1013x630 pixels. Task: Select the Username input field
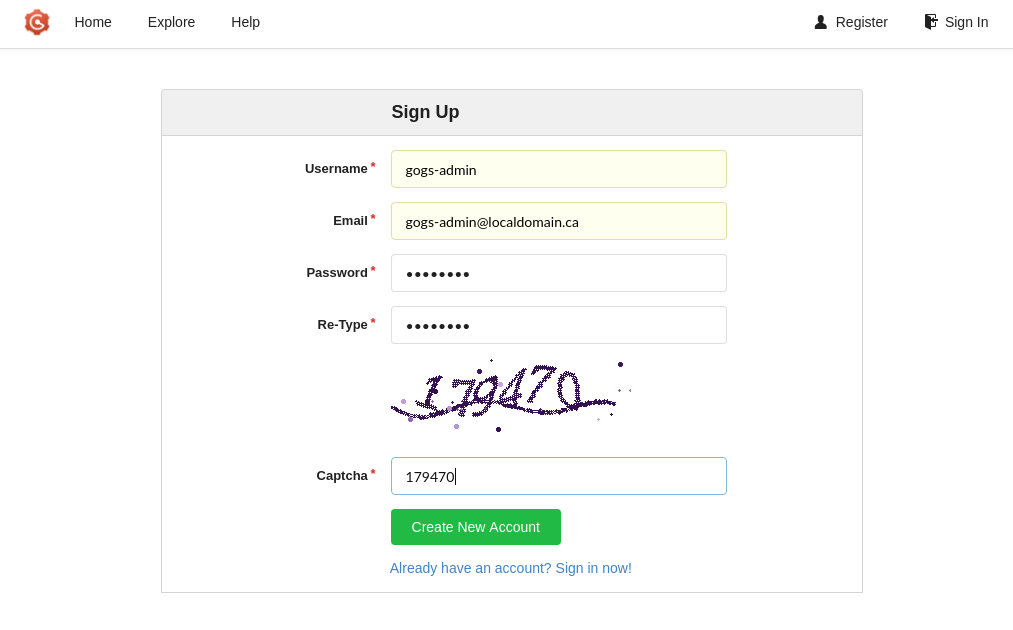click(558, 169)
